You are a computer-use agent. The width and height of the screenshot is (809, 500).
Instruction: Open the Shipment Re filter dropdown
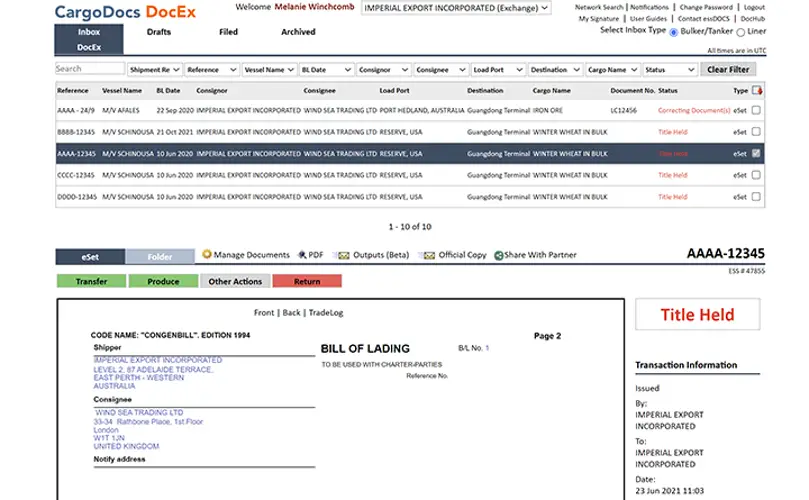155,70
